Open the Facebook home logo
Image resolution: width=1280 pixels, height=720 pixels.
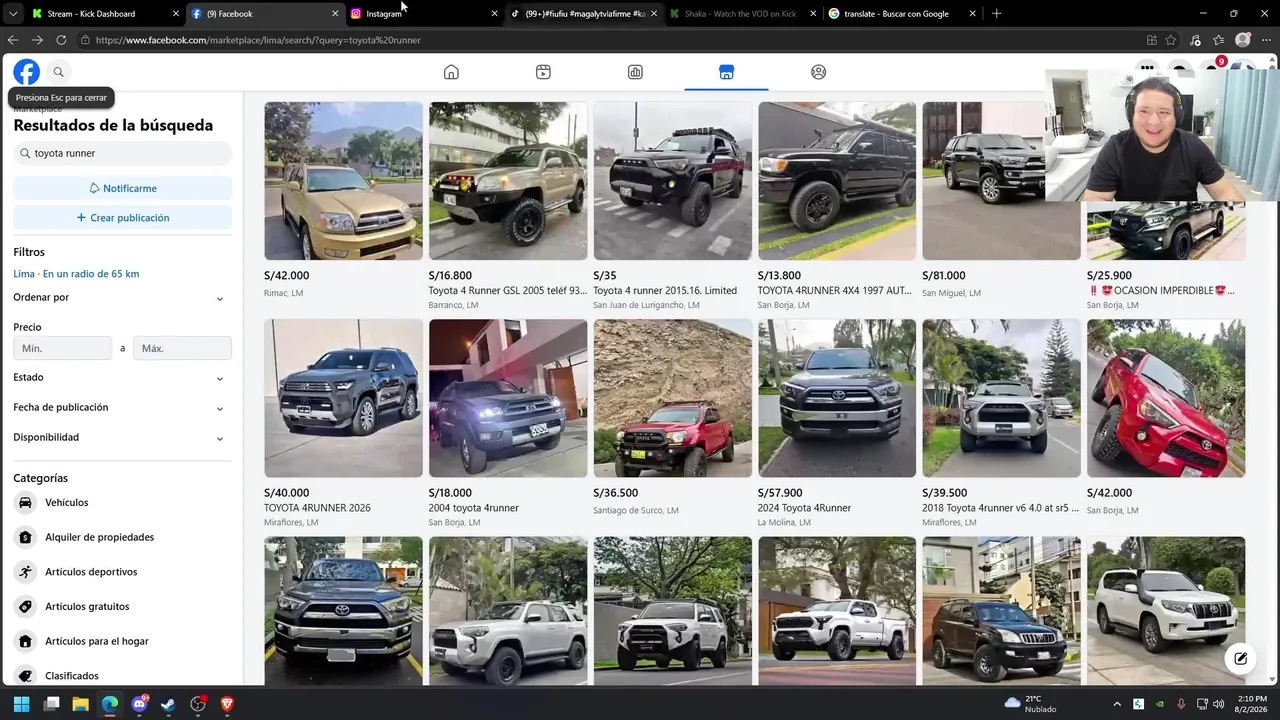coord(26,72)
